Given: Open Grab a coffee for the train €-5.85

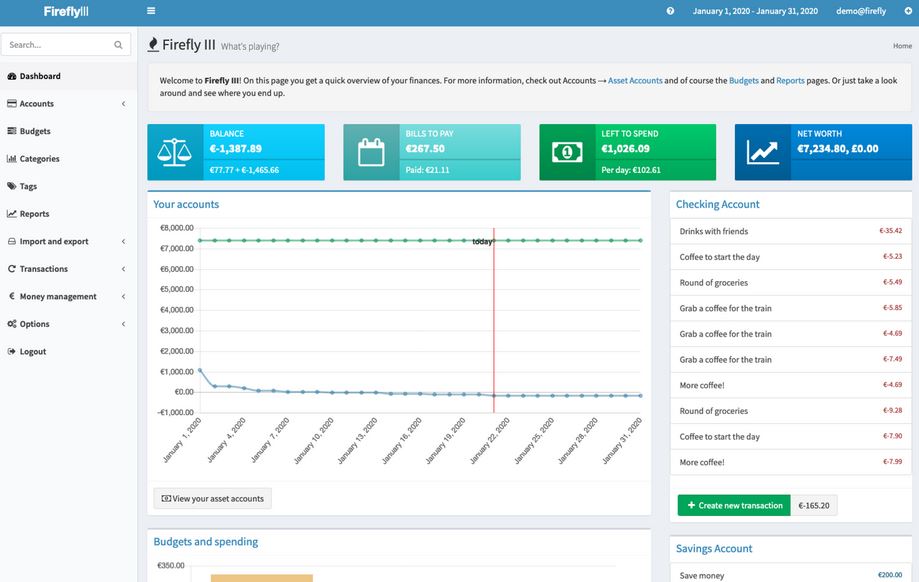Looking at the screenshot, I should (x=725, y=308).
